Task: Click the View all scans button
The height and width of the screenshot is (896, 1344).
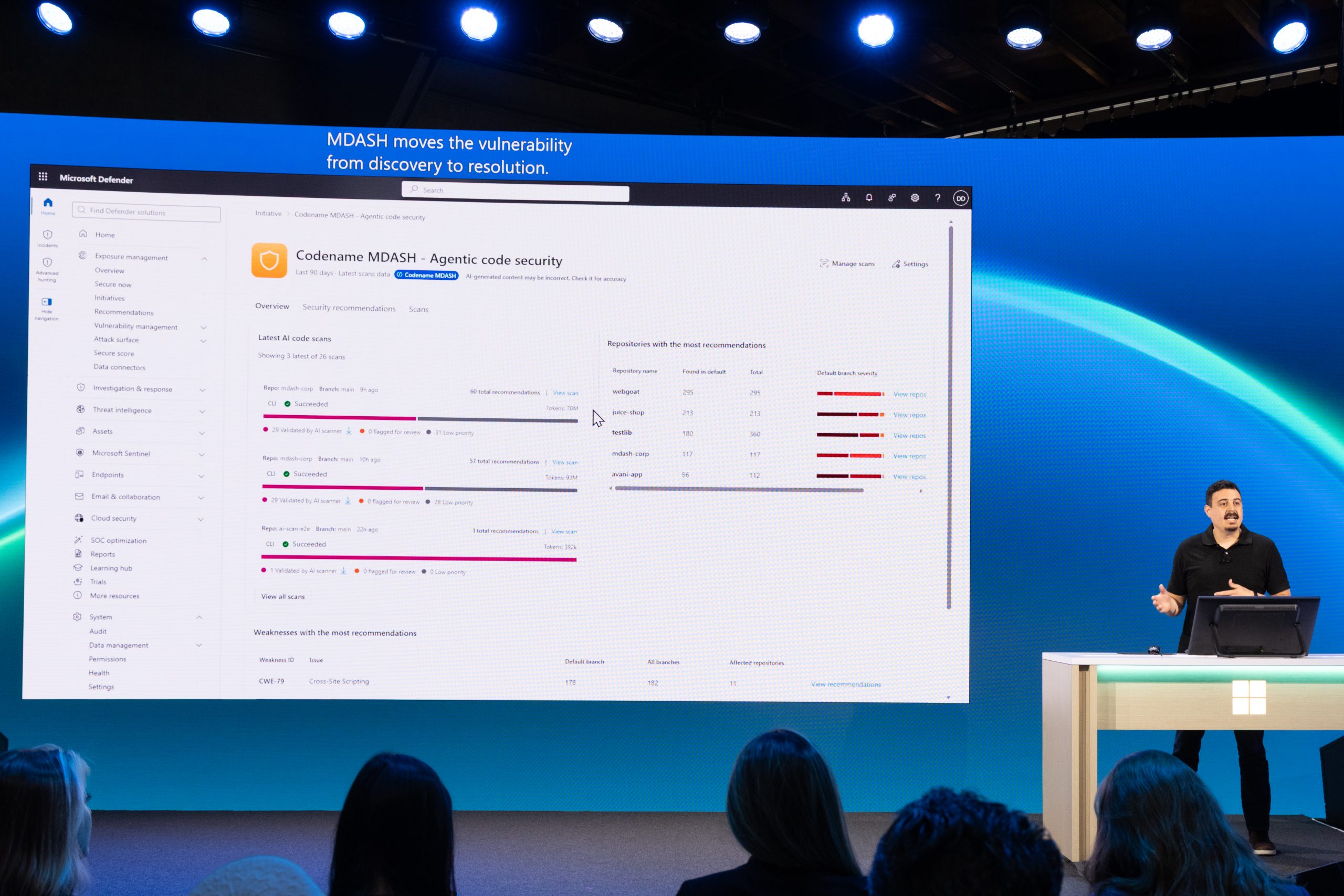Action: point(283,597)
